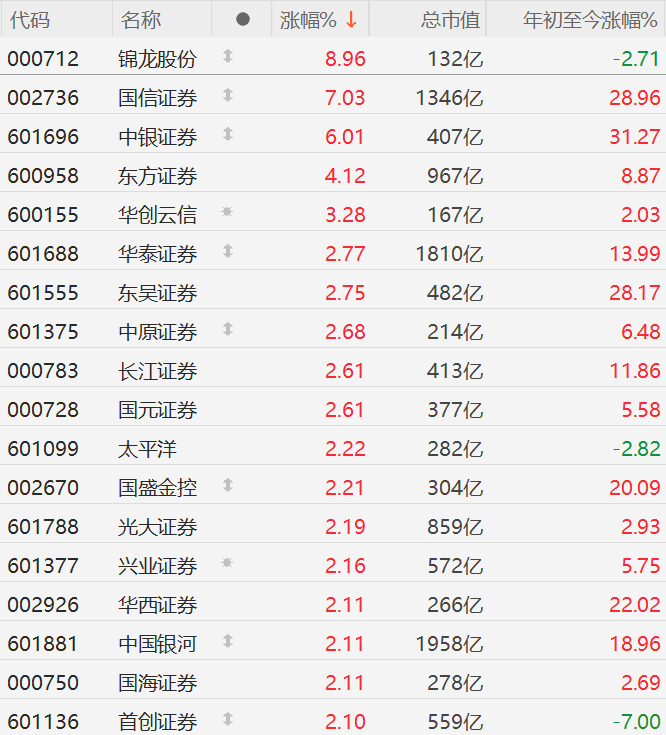Viewport: 666px width, 735px height.
Task: Click the 4.12 gain value
Action: tap(345, 176)
